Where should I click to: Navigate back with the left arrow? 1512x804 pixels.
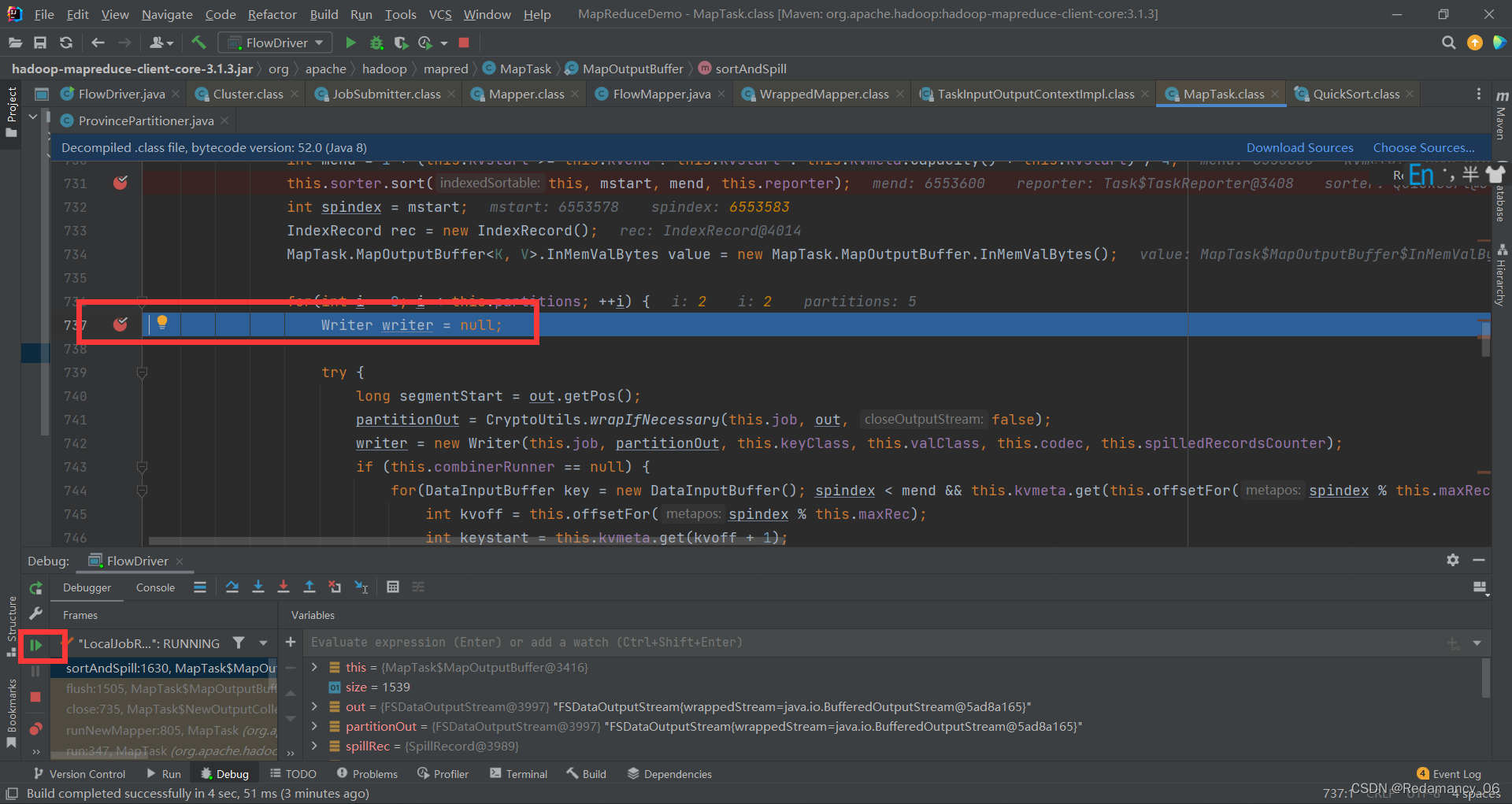[x=98, y=43]
